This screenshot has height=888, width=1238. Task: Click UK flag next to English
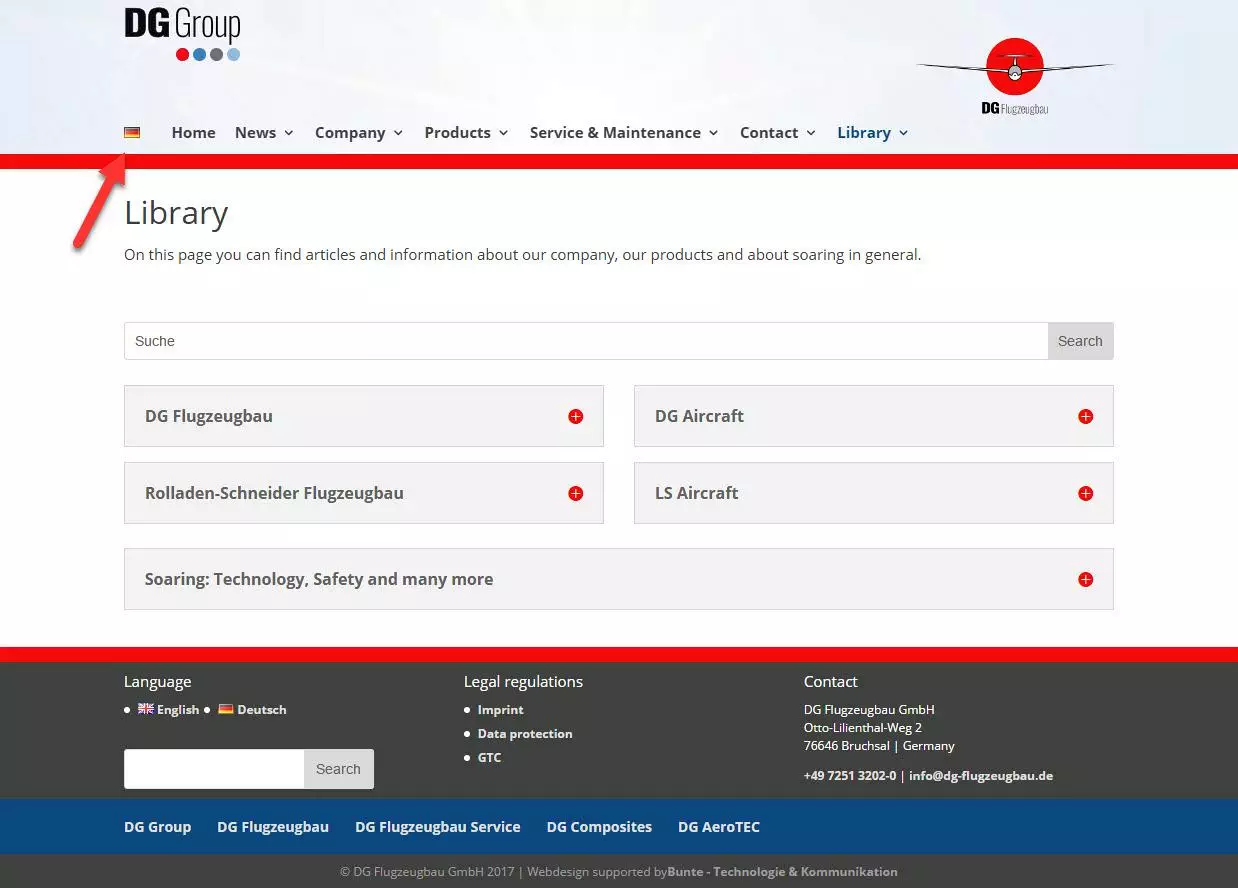(146, 709)
